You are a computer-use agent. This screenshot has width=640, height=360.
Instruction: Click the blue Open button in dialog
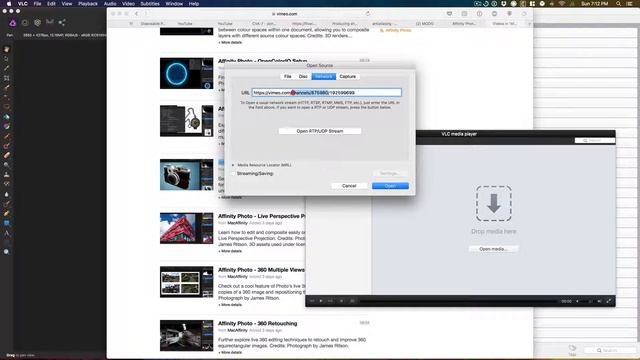pyautogui.click(x=390, y=186)
